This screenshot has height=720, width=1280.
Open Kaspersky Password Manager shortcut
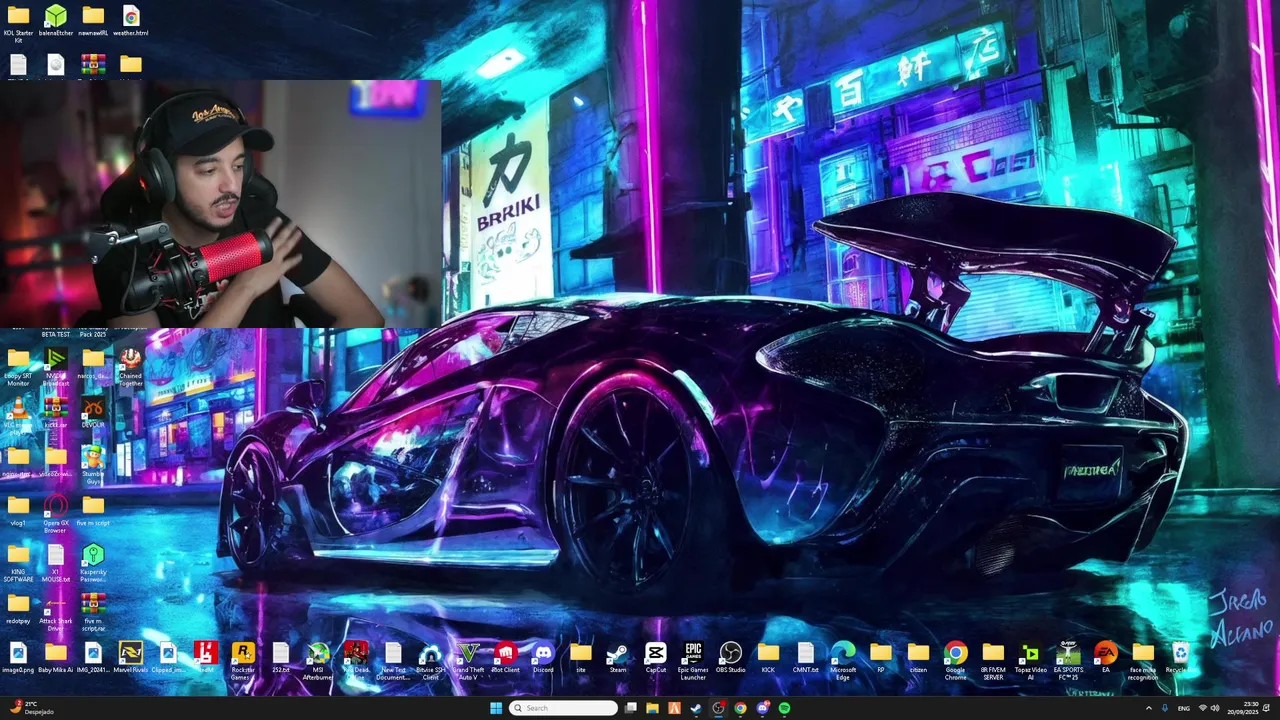(93, 562)
